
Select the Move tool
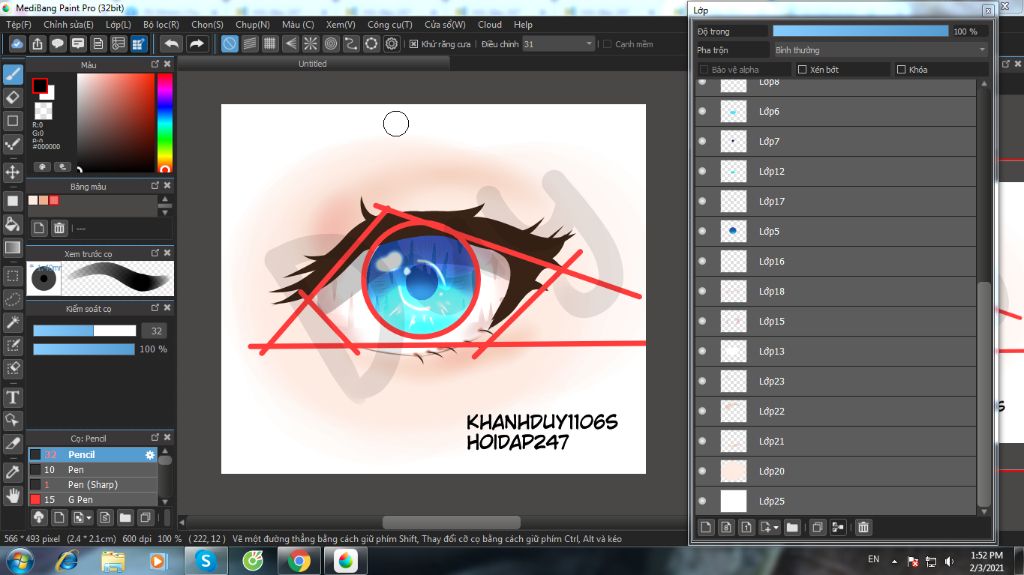point(12,172)
